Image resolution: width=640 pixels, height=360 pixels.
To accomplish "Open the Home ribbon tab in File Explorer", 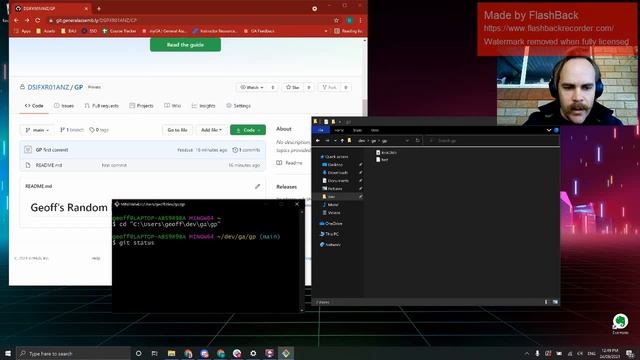I will click(339, 130).
